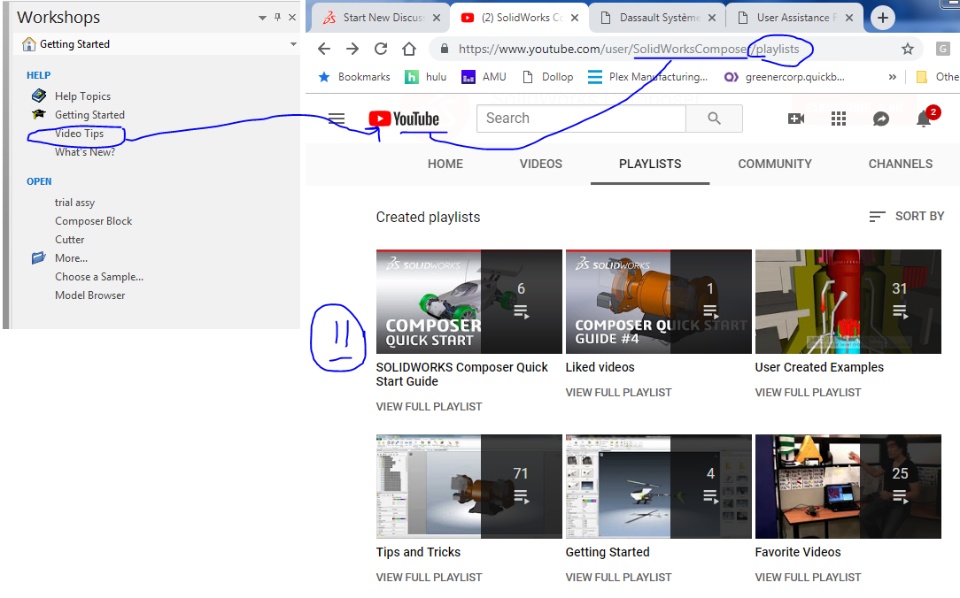Screen dimensions: 960x598
Task: Open the recent file trial assy
Action: tap(75, 203)
